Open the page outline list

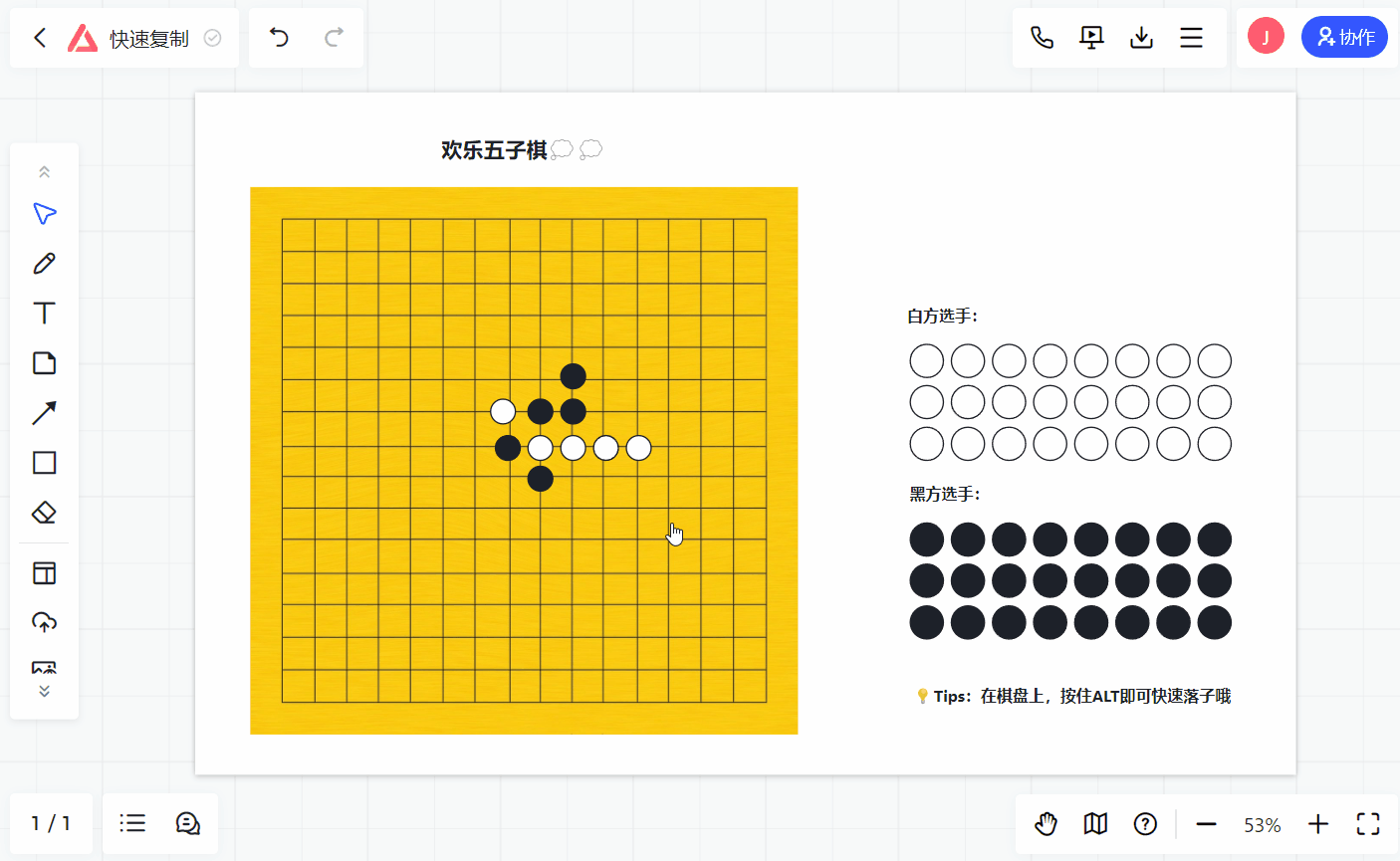(132, 823)
